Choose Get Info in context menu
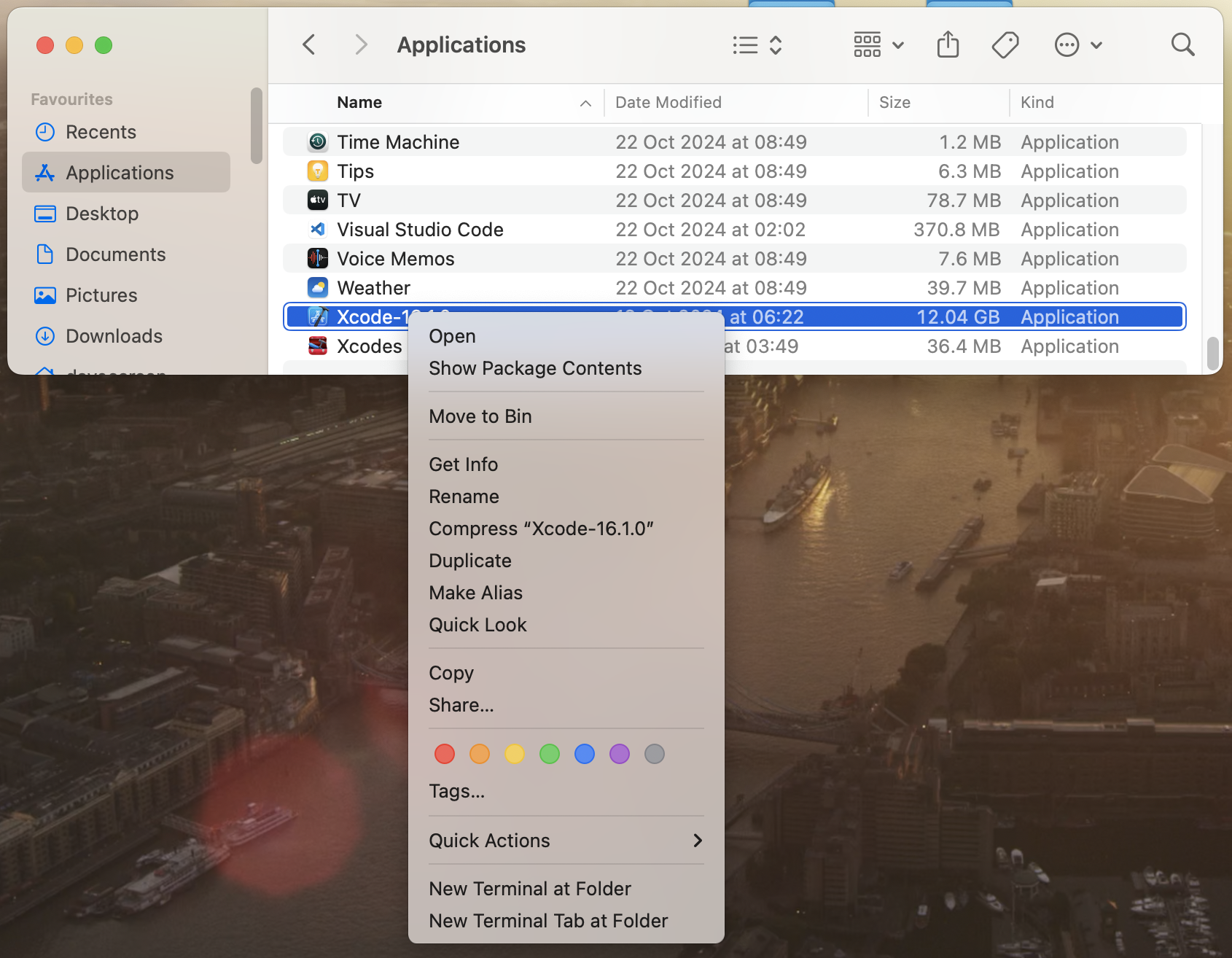The height and width of the screenshot is (958, 1232). (x=566, y=464)
